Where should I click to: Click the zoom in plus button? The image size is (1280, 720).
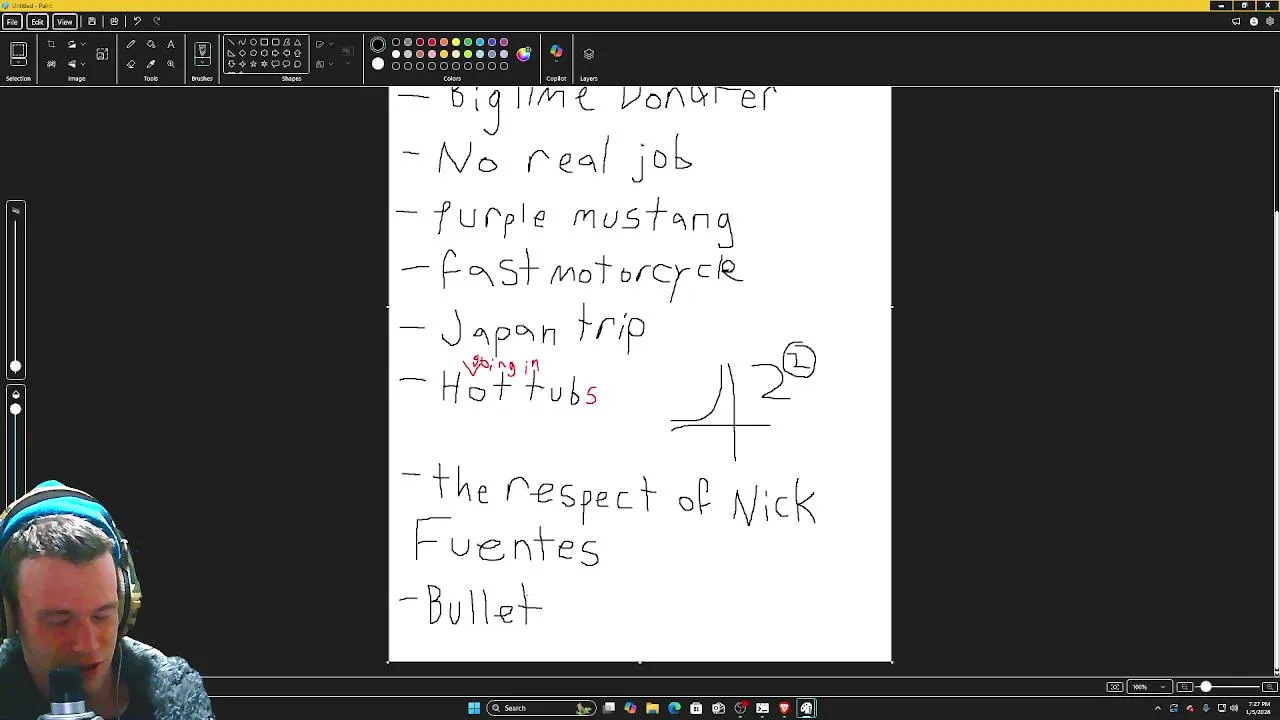1270,687
